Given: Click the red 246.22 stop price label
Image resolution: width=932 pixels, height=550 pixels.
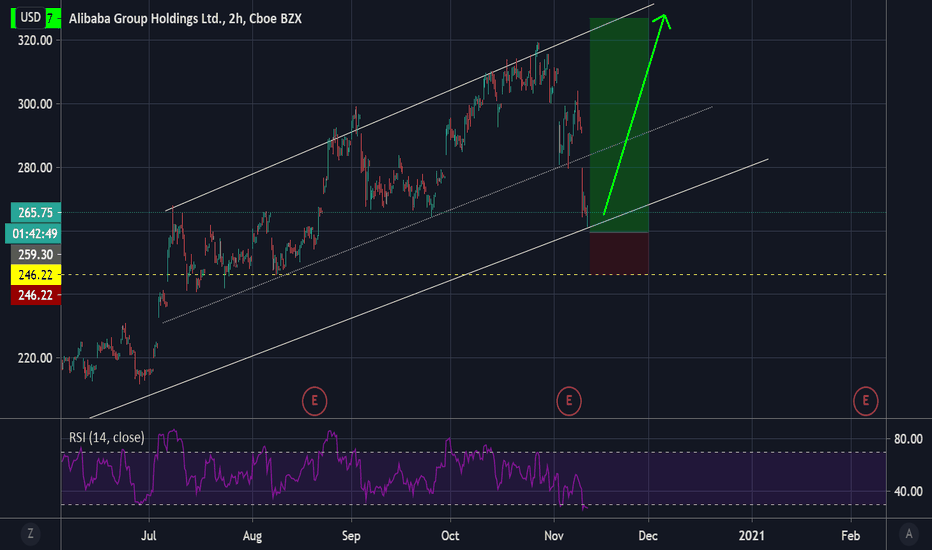Looking at the screenshot, I should click(36, 295).
